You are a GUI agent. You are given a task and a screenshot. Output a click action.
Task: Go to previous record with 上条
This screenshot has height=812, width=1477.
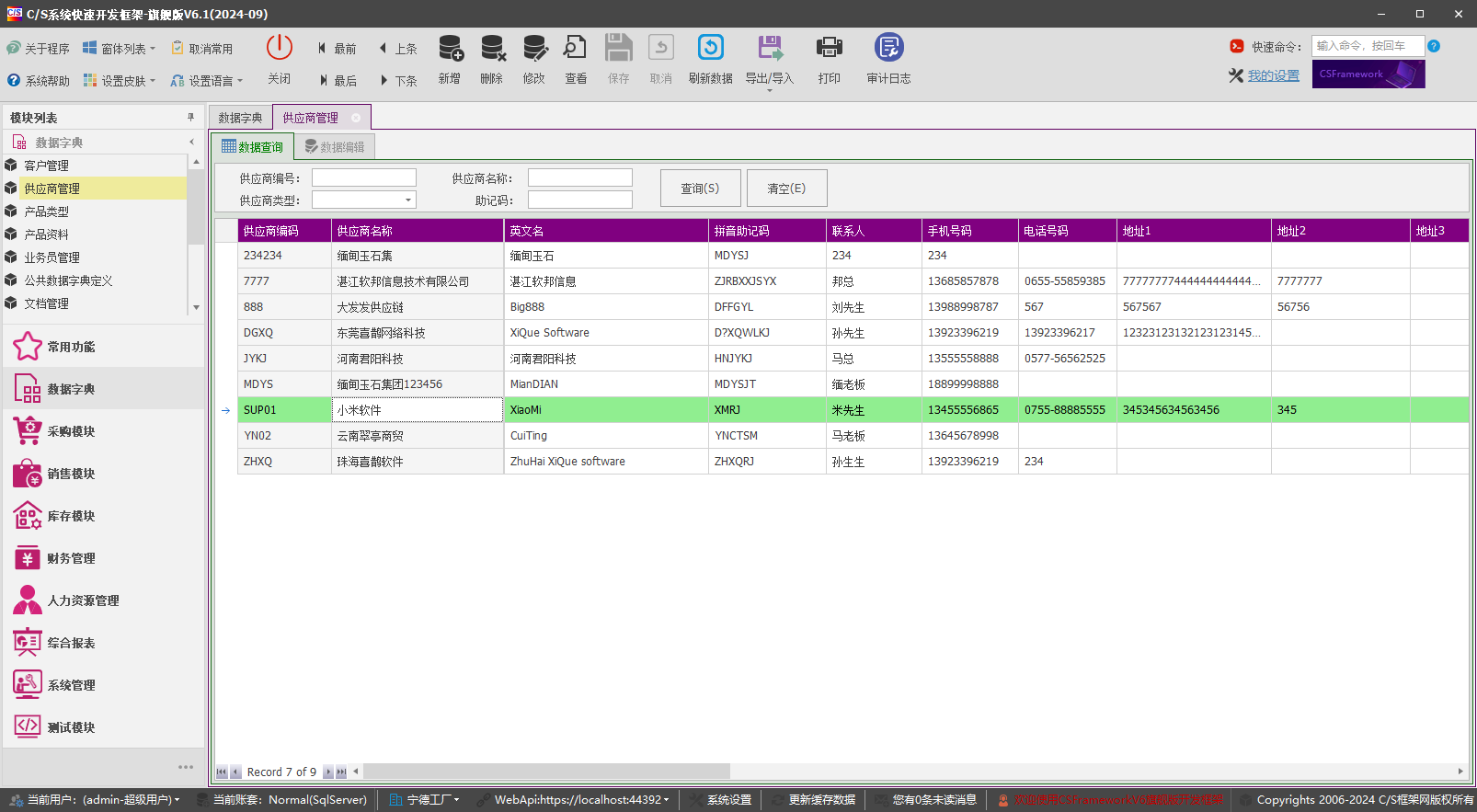(397, 49)
